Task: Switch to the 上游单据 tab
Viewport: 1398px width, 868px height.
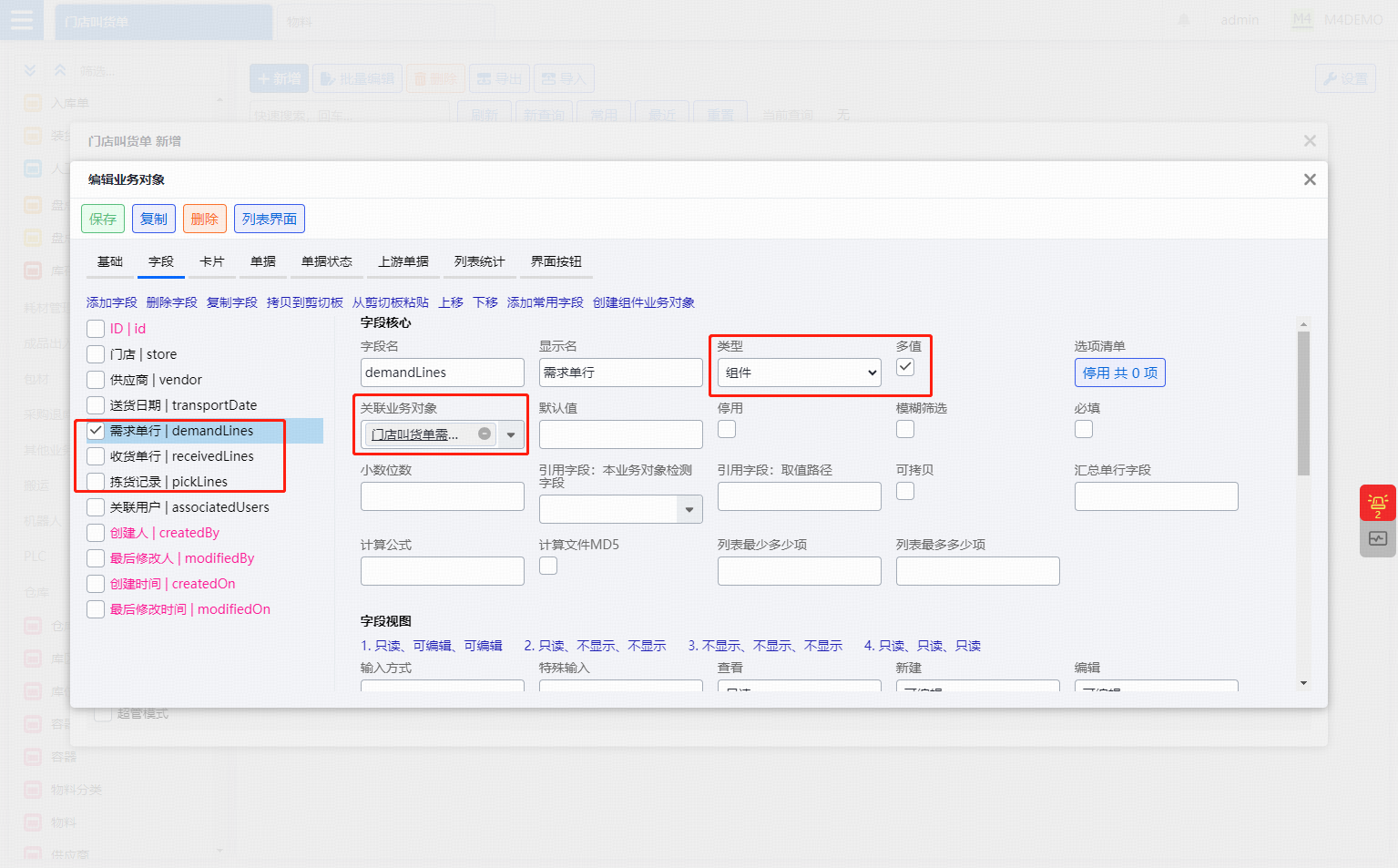Action: [403, 261]
